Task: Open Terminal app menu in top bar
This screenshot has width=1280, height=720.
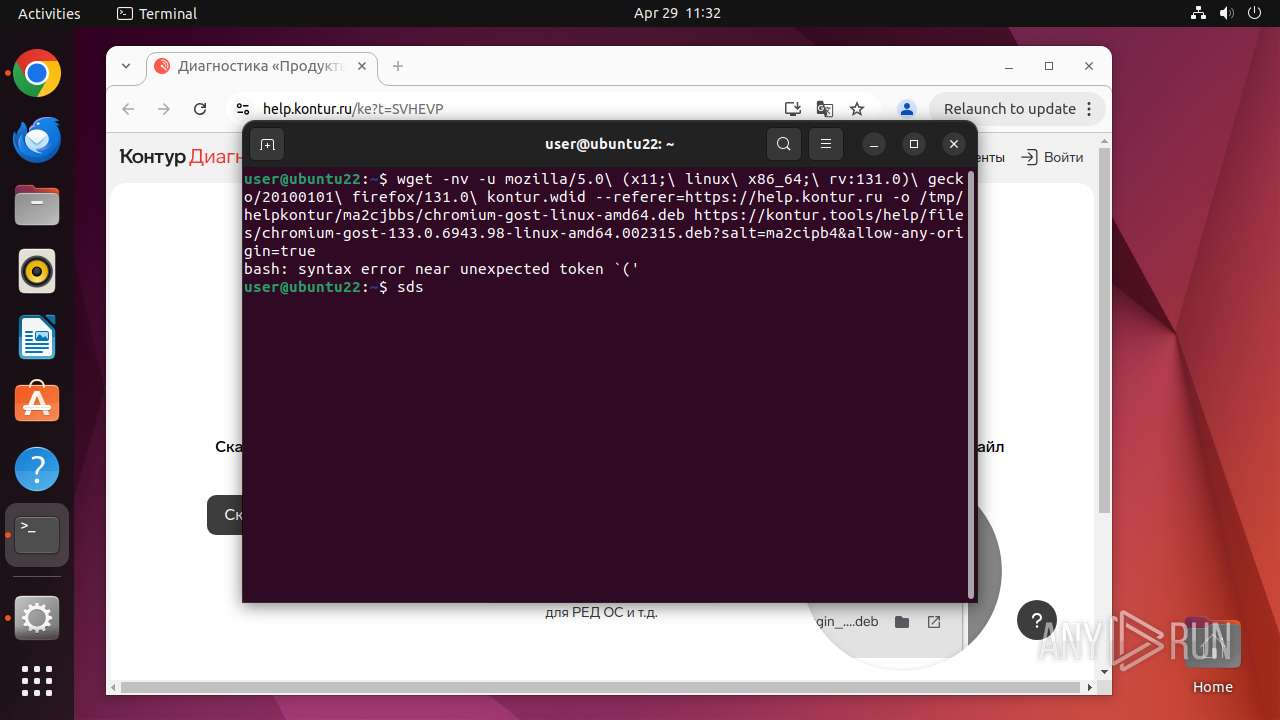Action: click(x=157, y=13)
